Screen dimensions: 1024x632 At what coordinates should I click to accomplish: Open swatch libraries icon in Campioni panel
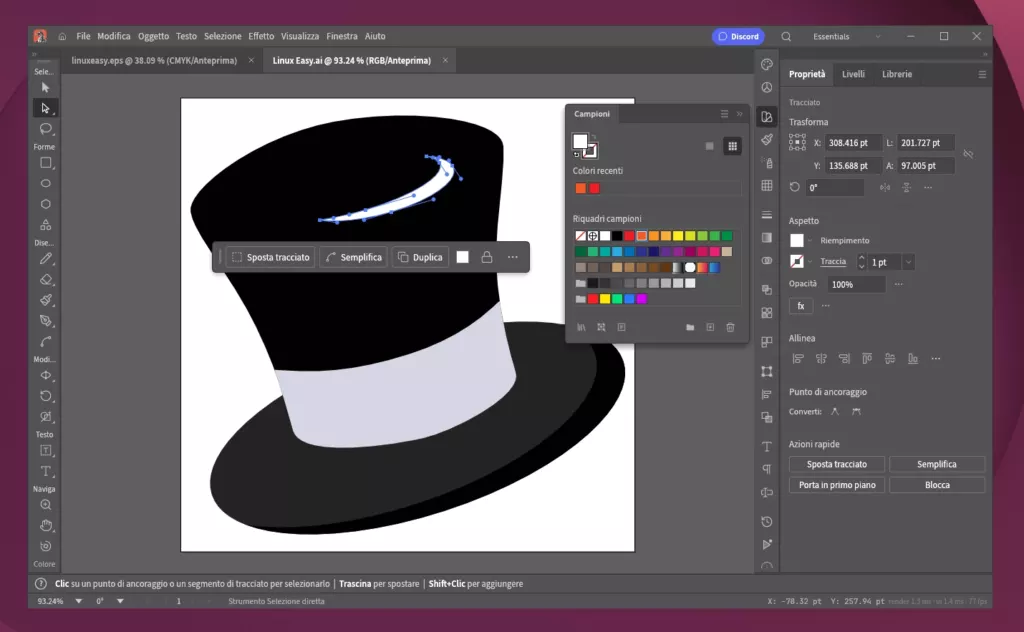[x=581, y=327]
